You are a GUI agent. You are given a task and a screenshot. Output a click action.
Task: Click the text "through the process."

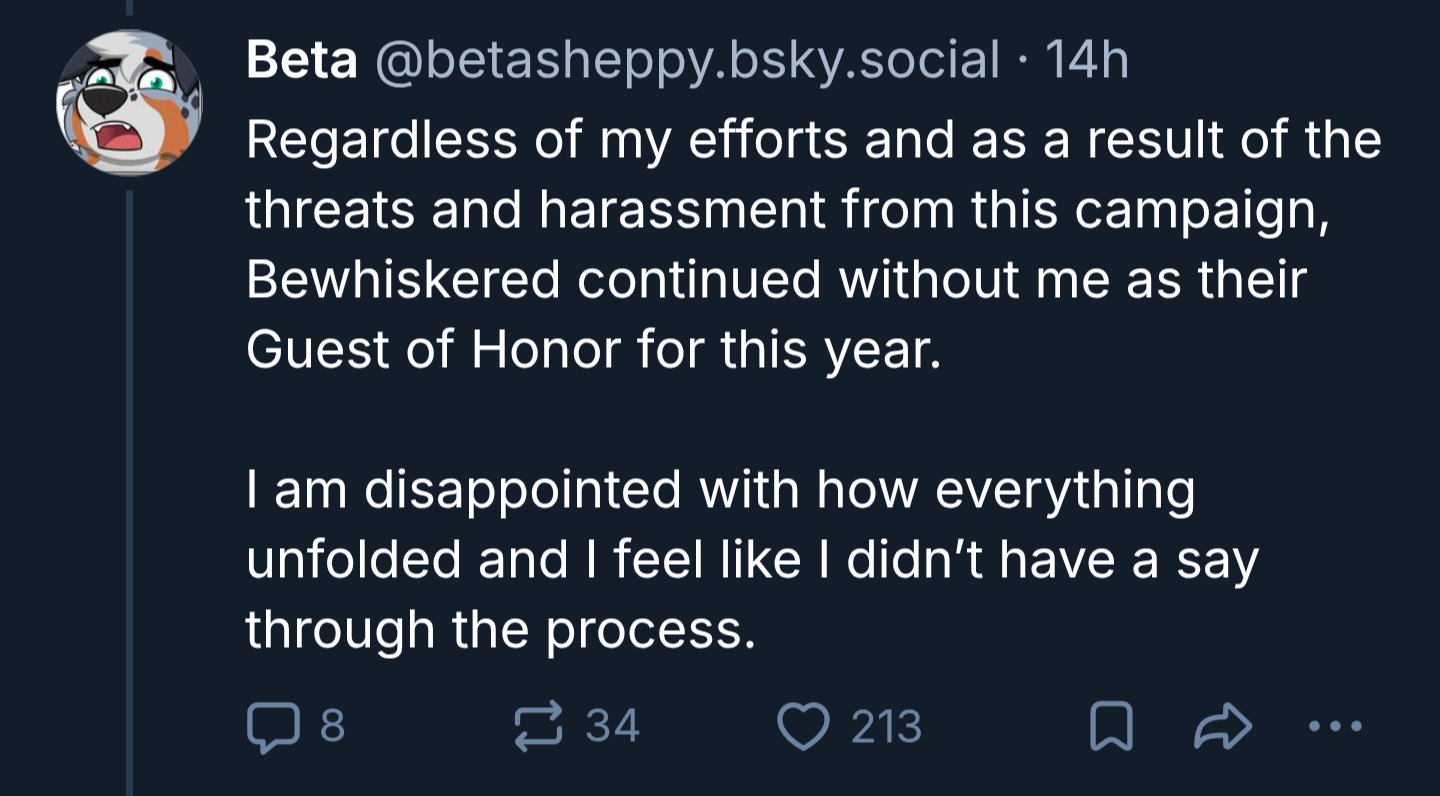click(x=498, y=629)
